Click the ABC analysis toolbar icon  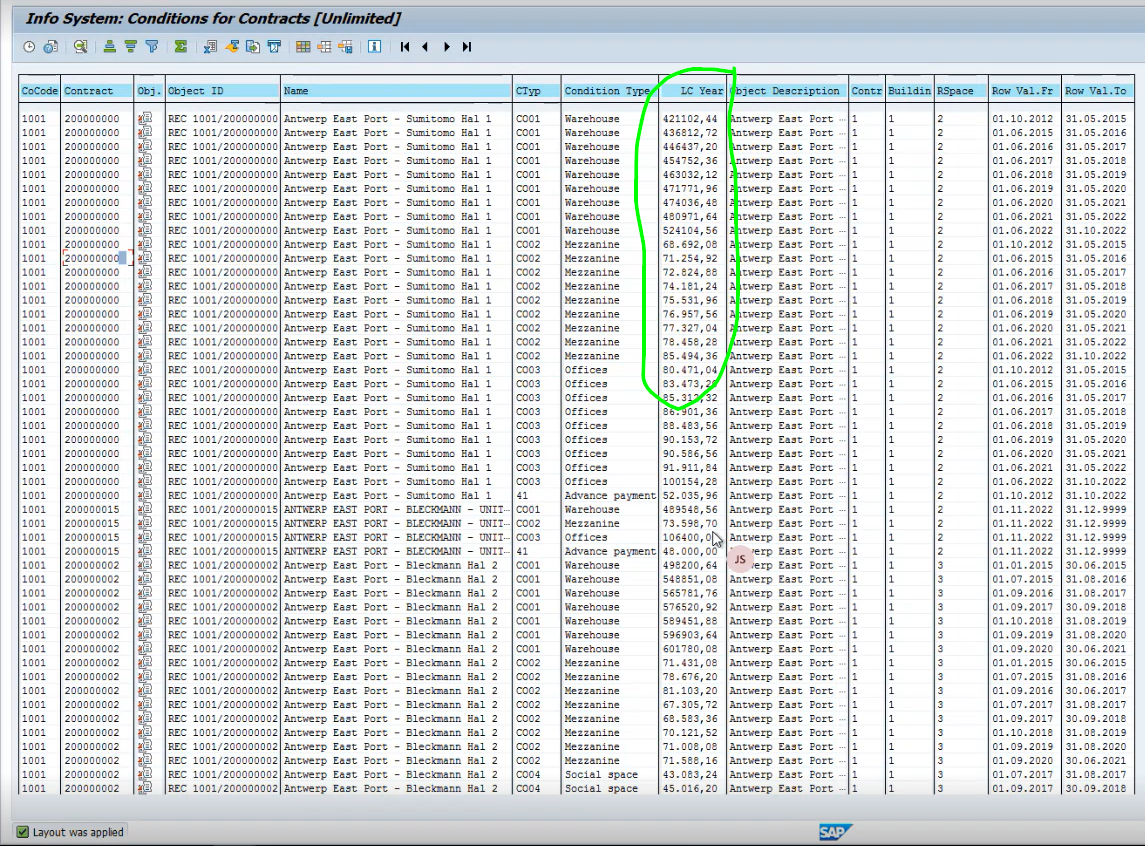tap(275, 47)
